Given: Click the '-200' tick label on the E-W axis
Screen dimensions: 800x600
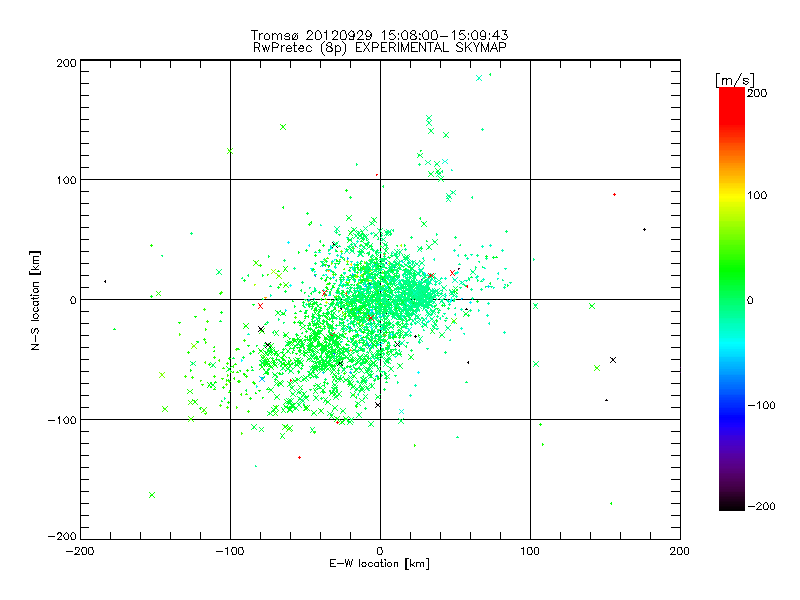Looking at the screenshot, I should (80, 551).
